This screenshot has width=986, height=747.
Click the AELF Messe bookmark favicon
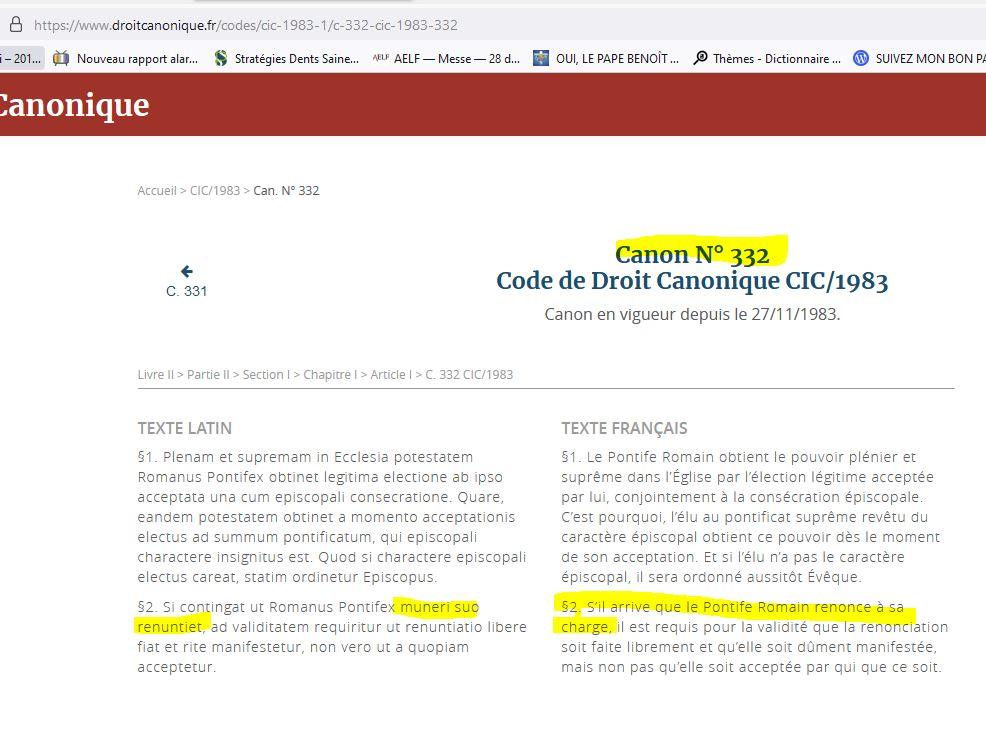[380, 59]
